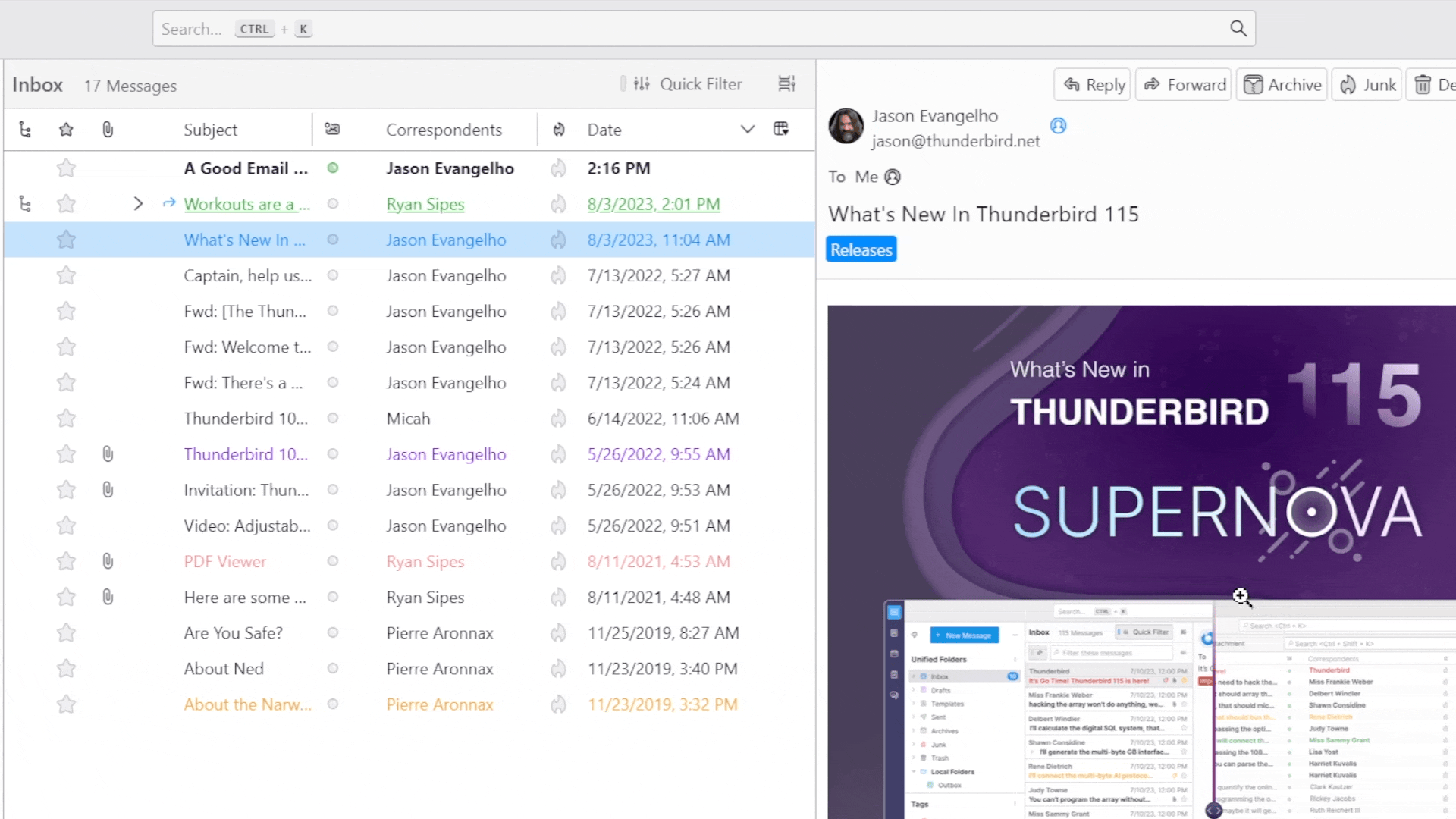Star the PDF Viewer message

click(66, 561)
